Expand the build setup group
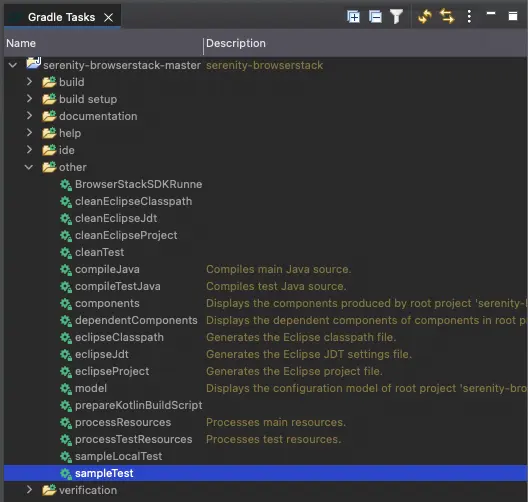 [x=29, y=98]
